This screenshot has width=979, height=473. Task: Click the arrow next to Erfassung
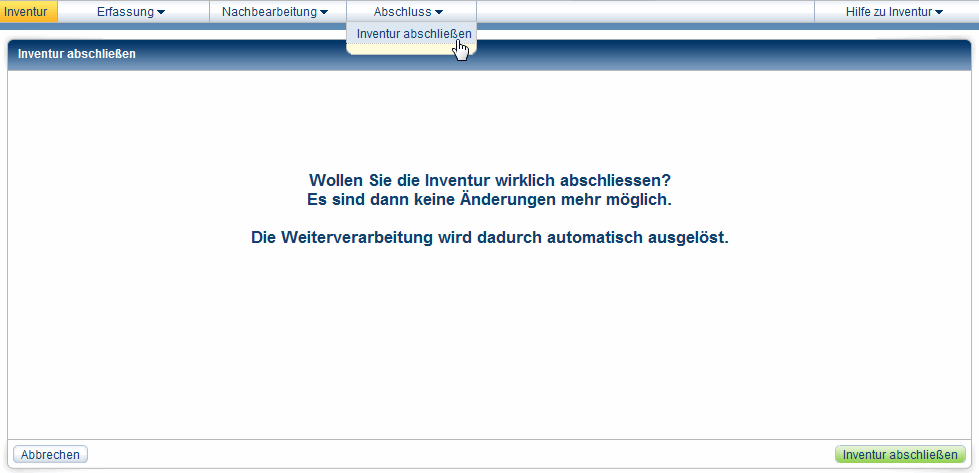coord(161,12)
